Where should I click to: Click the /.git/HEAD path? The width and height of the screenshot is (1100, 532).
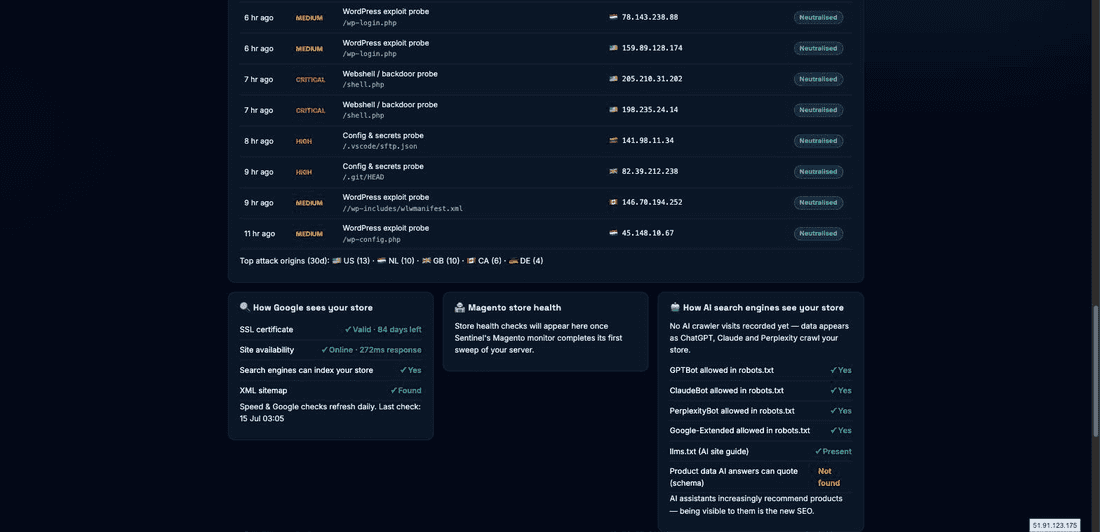(x=363, y=178)
